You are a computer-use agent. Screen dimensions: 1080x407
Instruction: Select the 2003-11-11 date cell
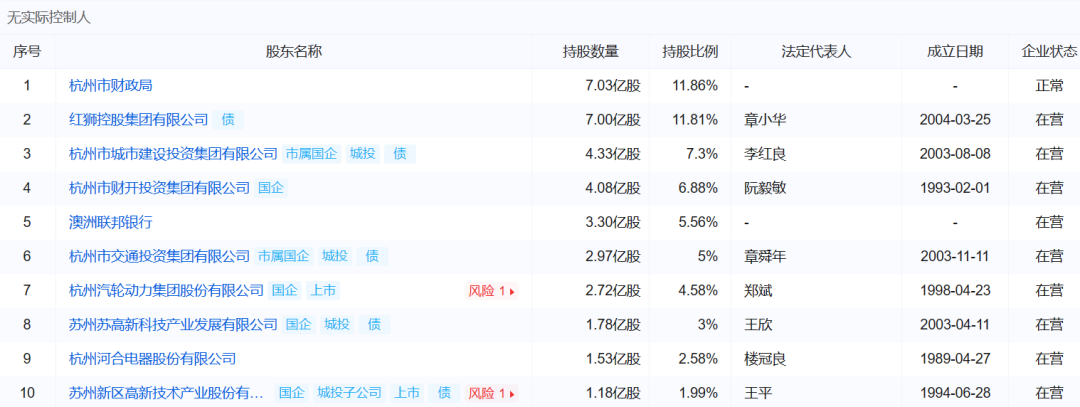pos(955,257)
